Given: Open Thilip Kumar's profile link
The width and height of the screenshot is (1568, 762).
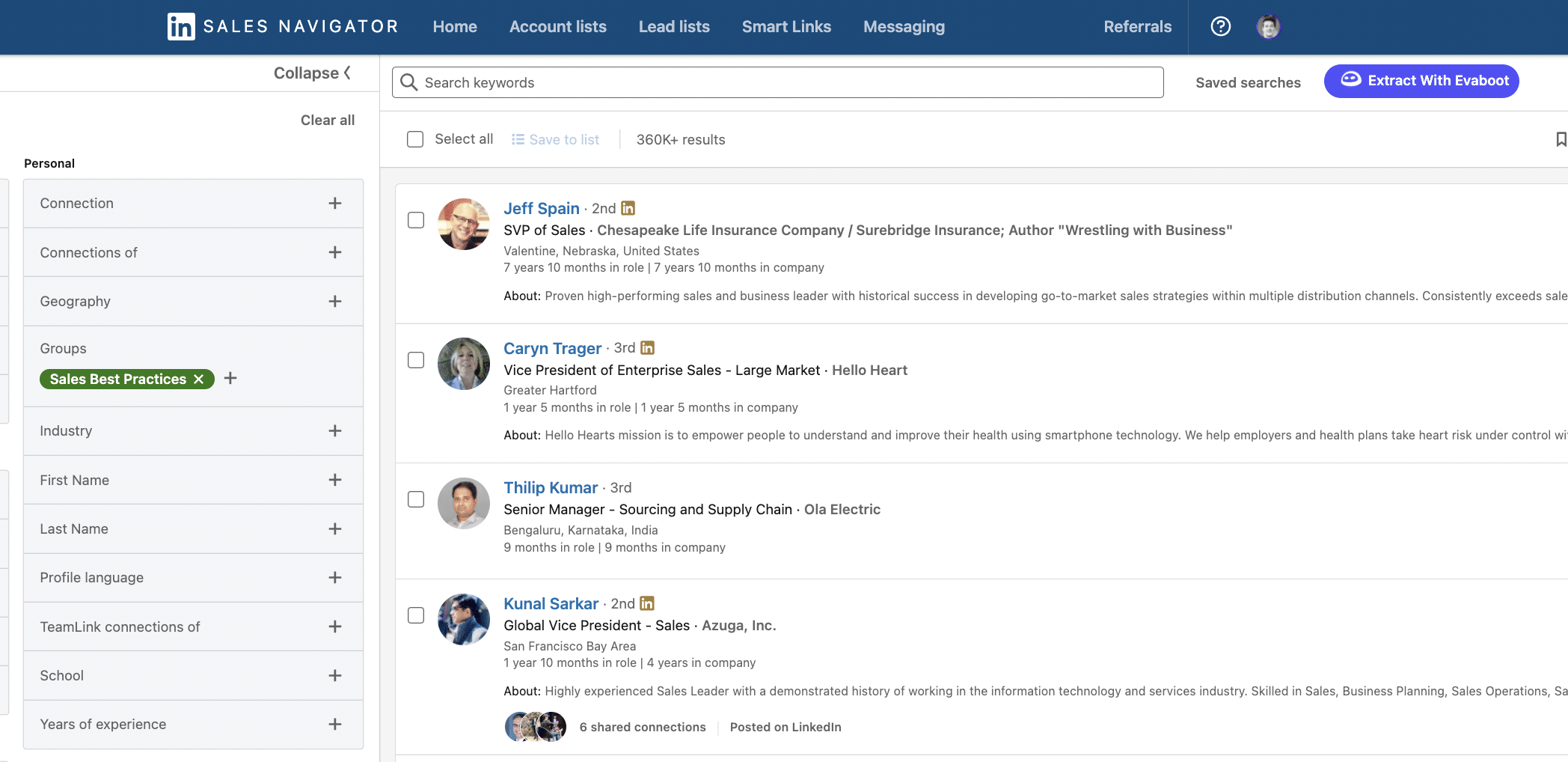Looking at the screenshot, I should pos(551,488).
